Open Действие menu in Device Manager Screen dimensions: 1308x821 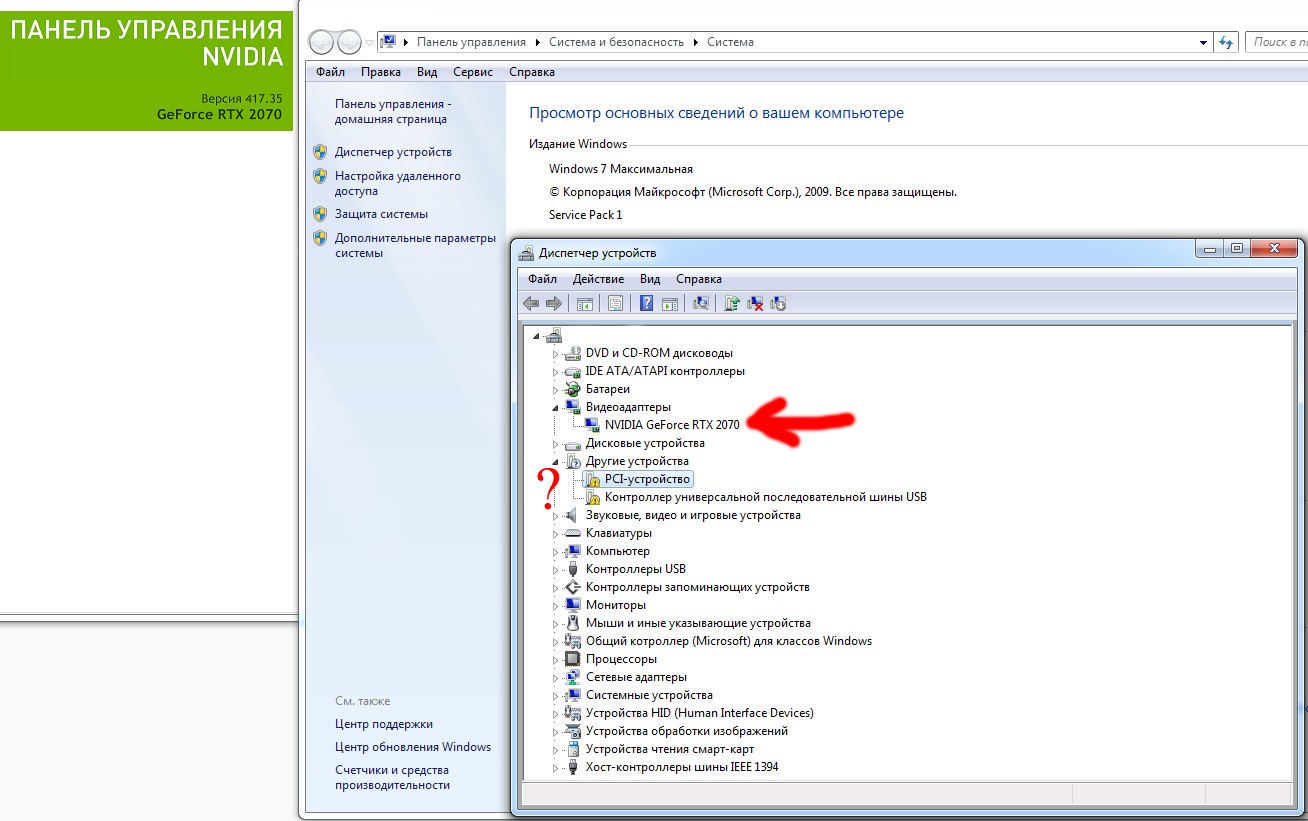[599, 279]
